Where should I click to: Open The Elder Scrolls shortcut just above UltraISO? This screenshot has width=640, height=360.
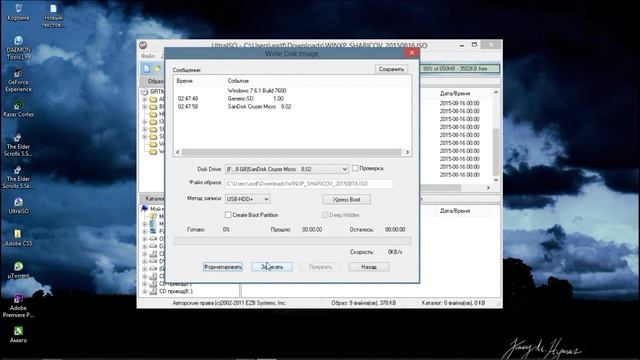(x=18, y=177)
